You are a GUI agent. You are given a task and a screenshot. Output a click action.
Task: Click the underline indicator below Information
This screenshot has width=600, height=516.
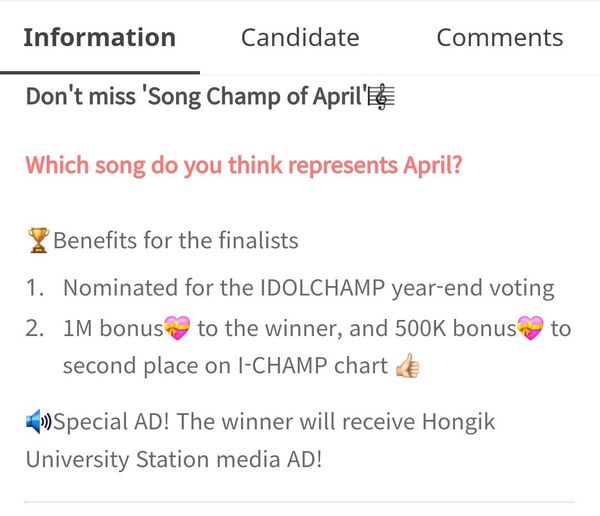point(100,72)
